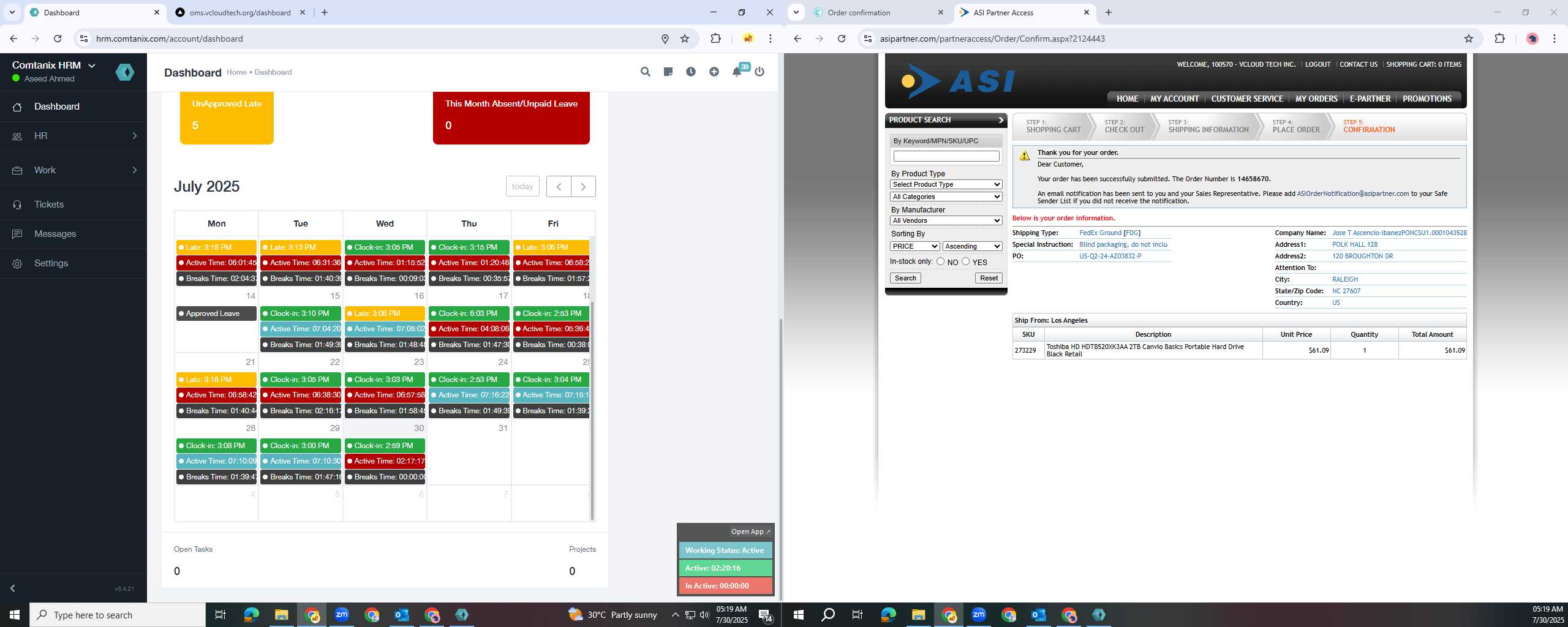Reload the ASI partner page
The image size is (1568, 627).
[x=842, y=39]
